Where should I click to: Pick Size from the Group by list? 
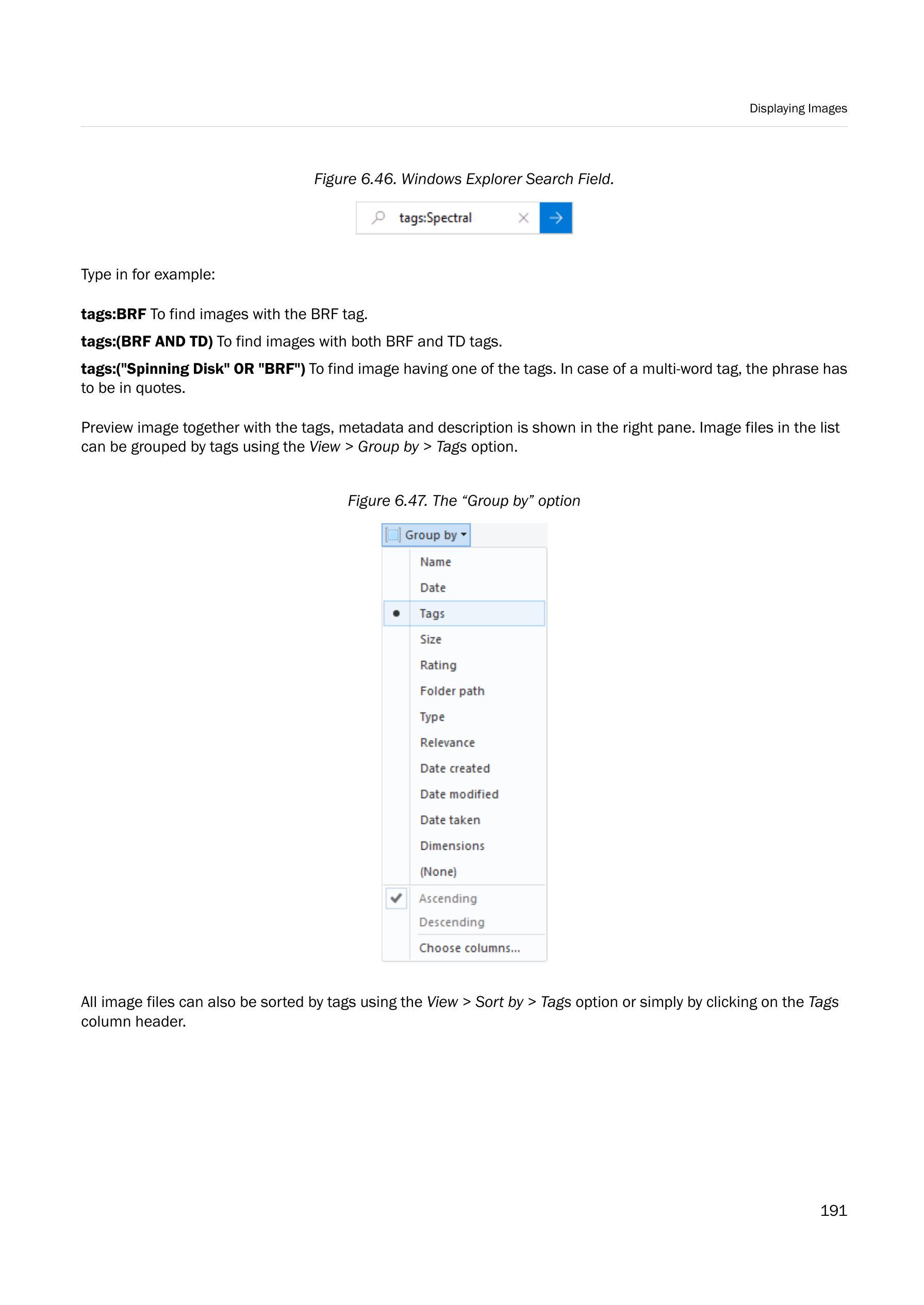[x=431, y=639]
